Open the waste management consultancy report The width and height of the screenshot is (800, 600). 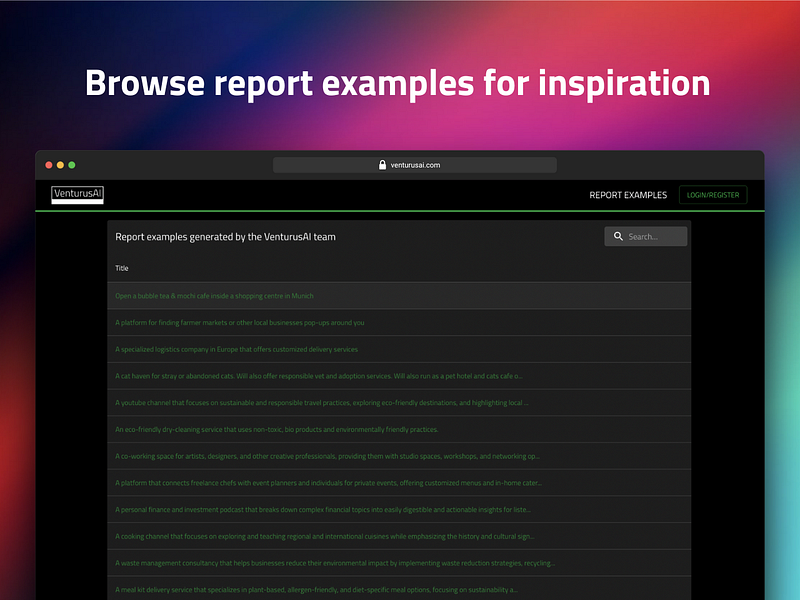335,563
